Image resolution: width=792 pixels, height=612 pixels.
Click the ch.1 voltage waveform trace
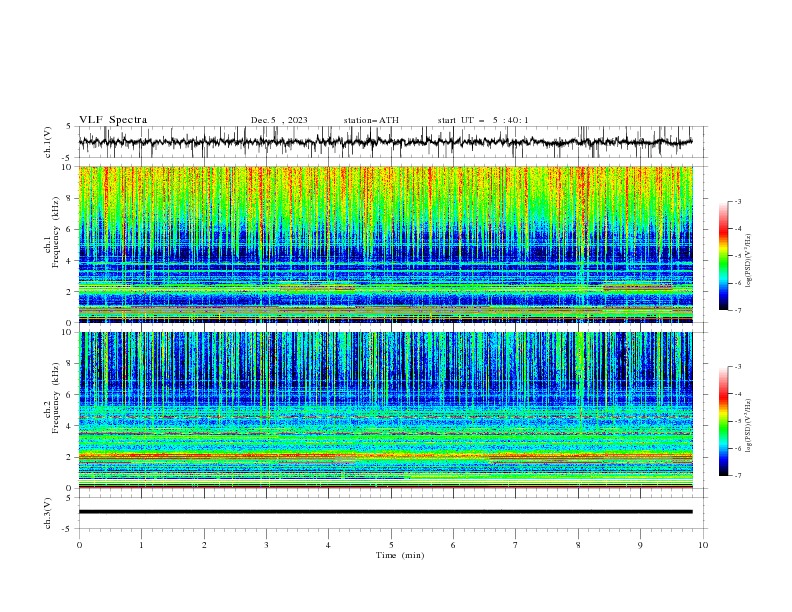point(385,142)
